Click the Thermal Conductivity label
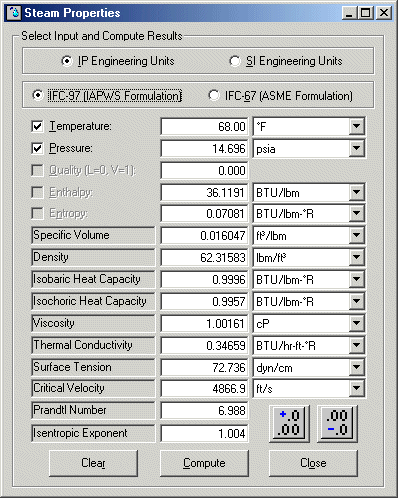 93,345
